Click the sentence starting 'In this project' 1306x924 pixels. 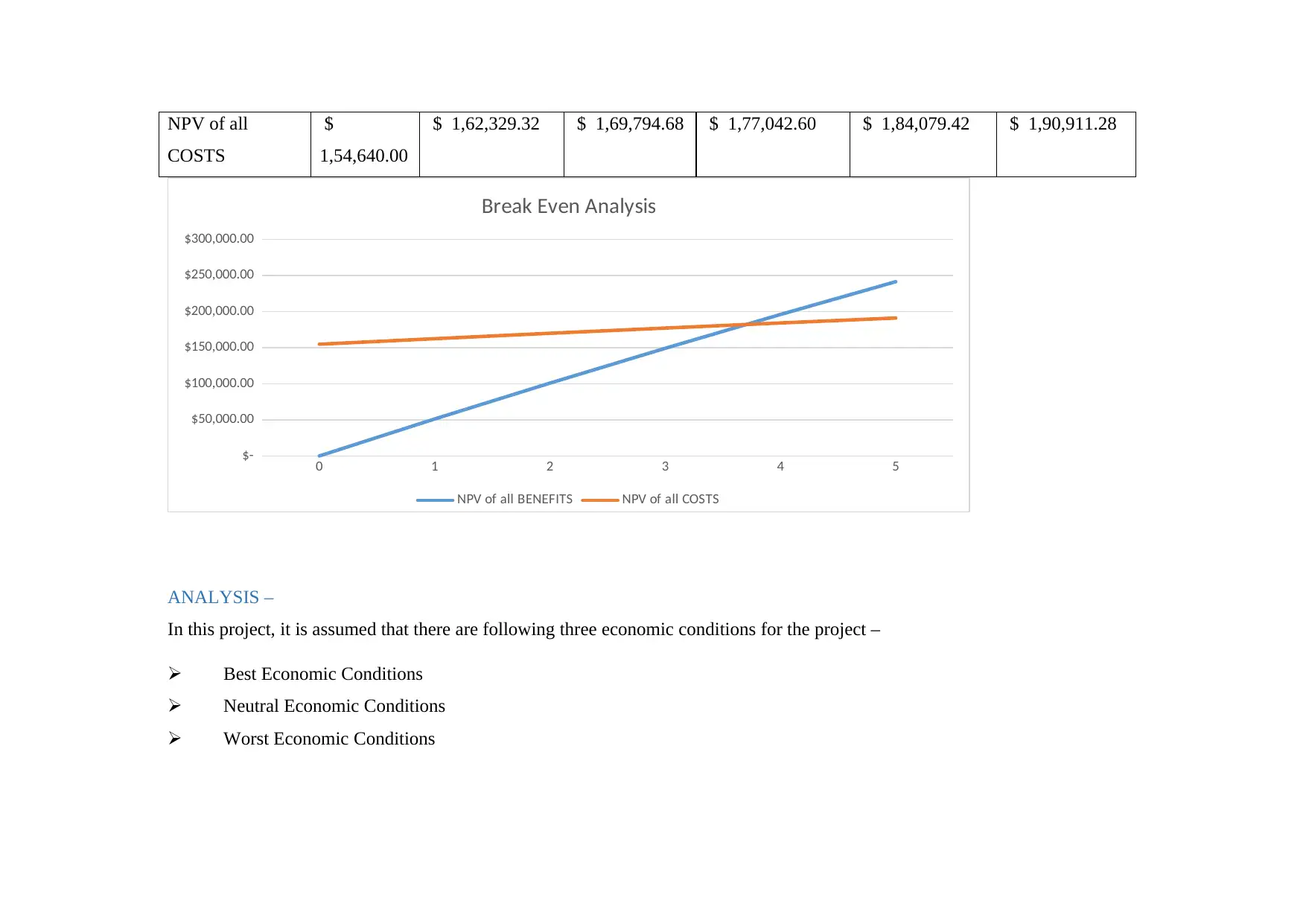[524, 630]
